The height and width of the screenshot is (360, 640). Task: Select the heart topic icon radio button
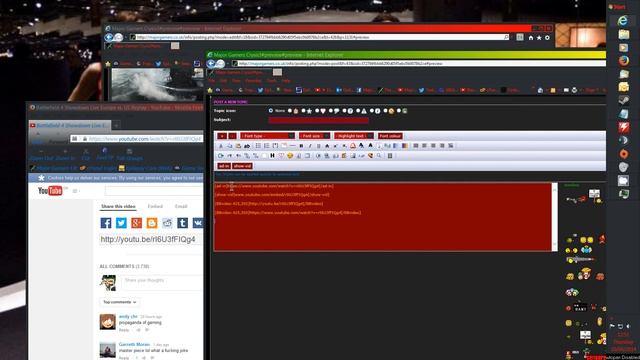tap(317, 111)
